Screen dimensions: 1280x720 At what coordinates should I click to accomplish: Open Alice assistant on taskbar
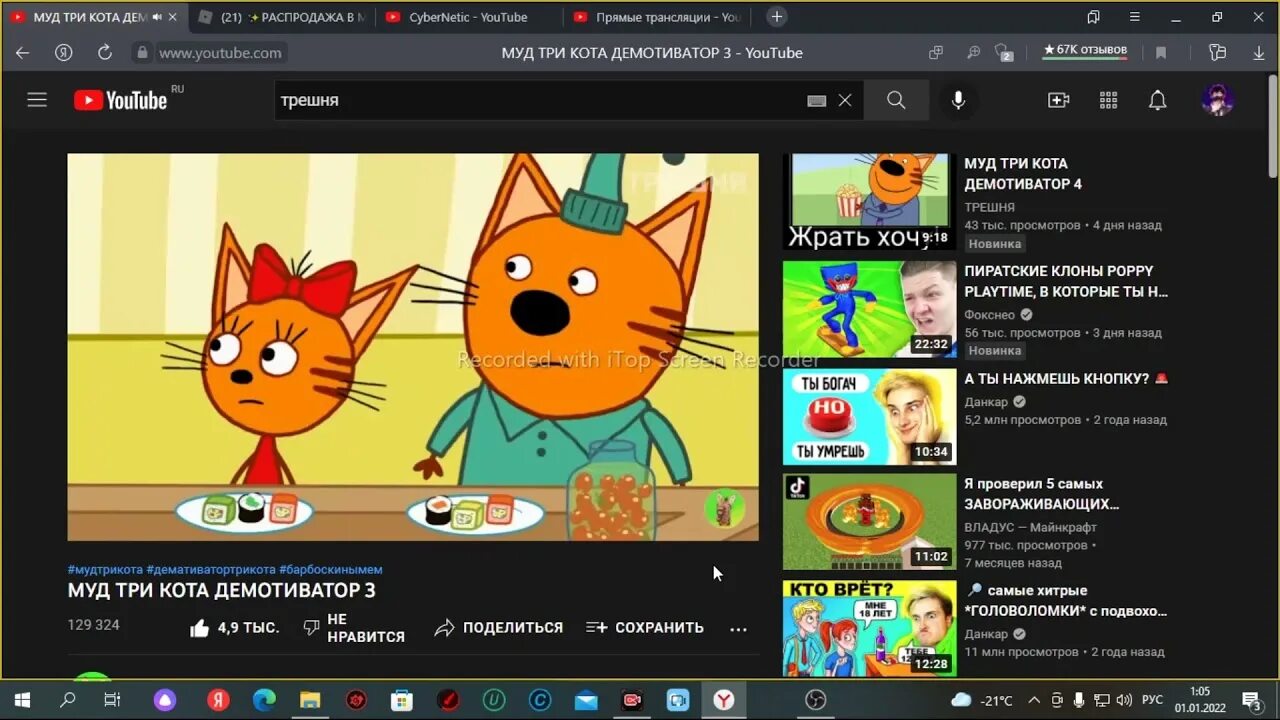point(165,700)
